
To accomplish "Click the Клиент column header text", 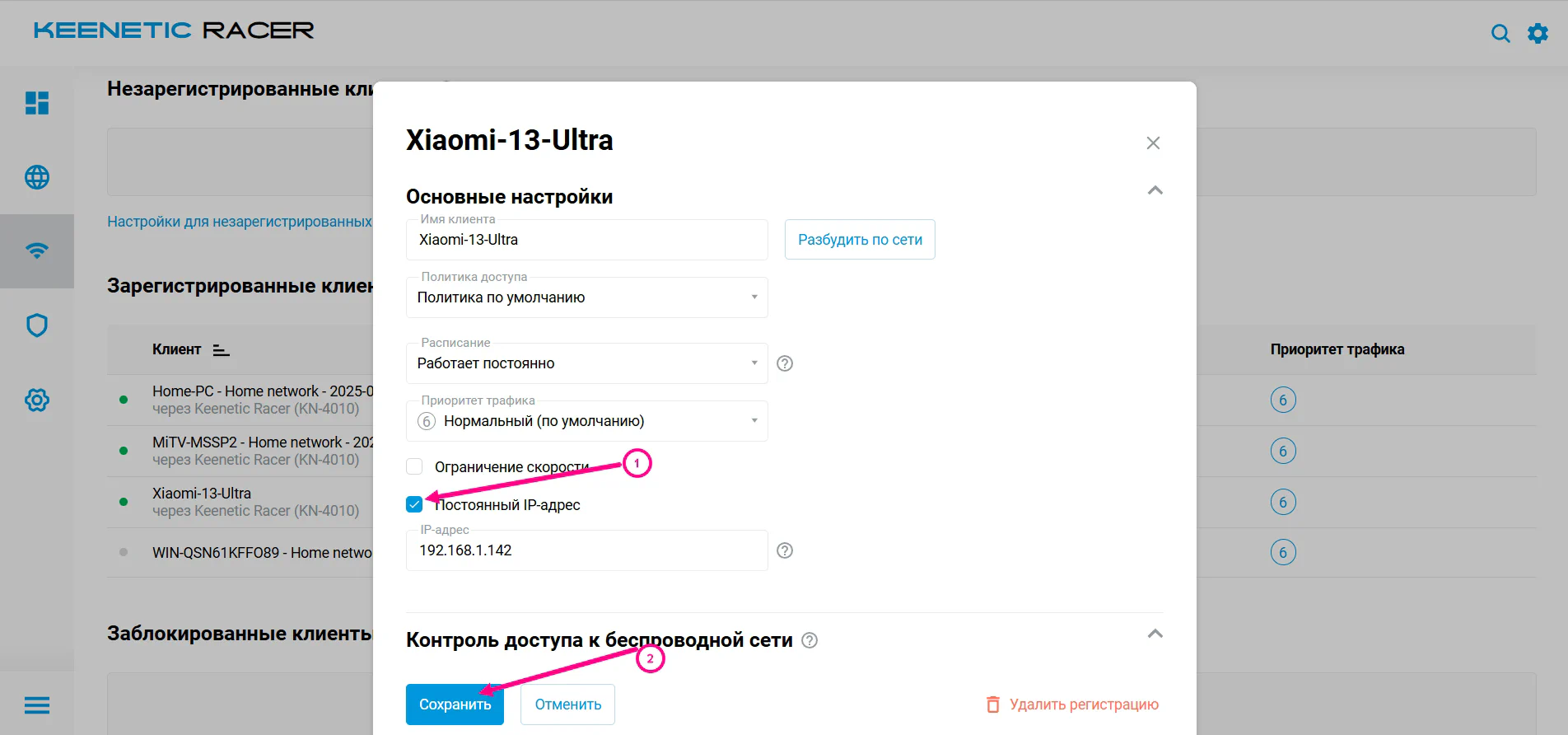I will (x=176, y=349).
